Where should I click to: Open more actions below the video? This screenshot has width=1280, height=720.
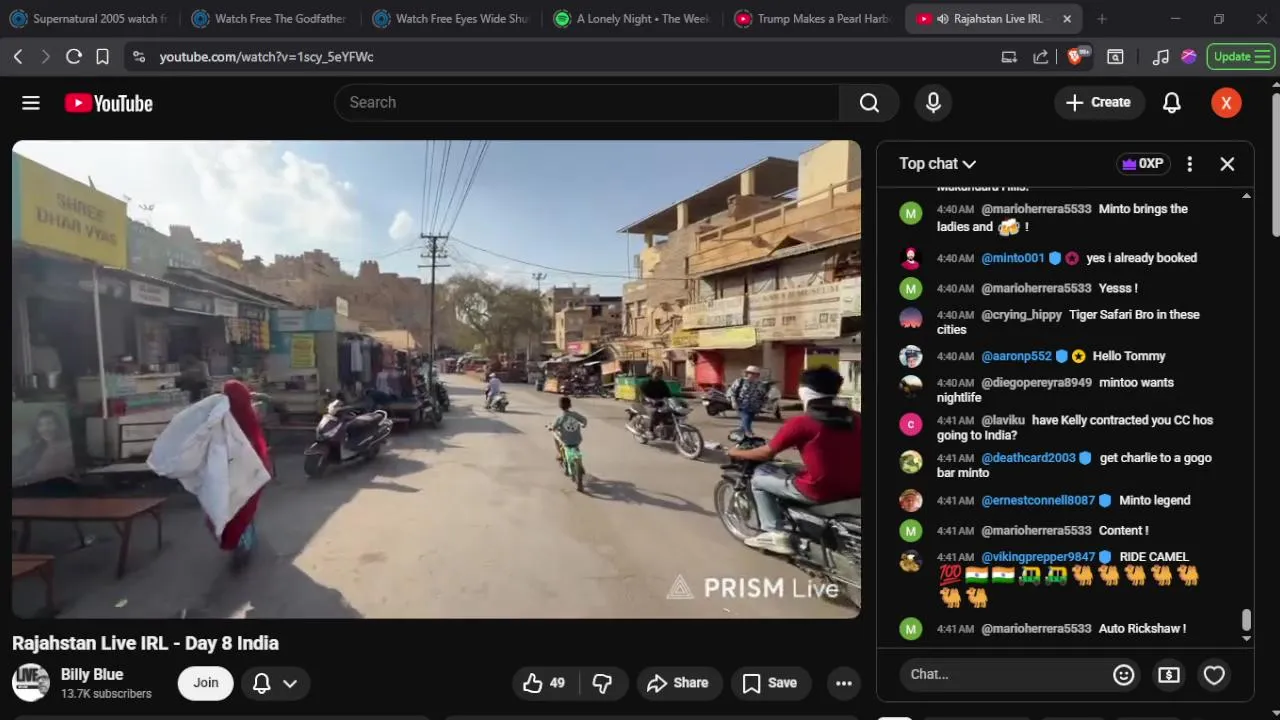844,683
